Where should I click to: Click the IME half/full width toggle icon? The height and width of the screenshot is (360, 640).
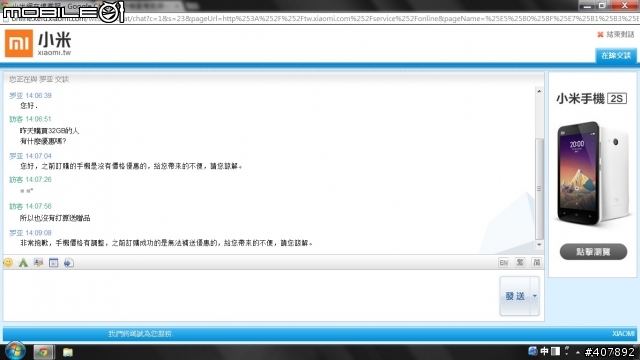coord(556,351)
